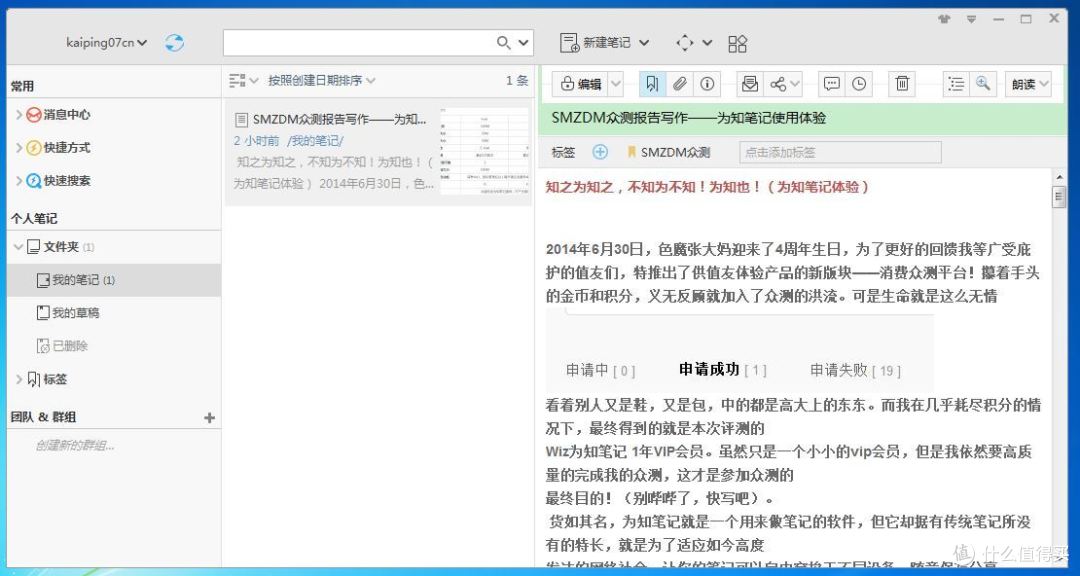Open the dropdown next to fullscreen icon
1080x576 pixels.
(x=707, y=43)
